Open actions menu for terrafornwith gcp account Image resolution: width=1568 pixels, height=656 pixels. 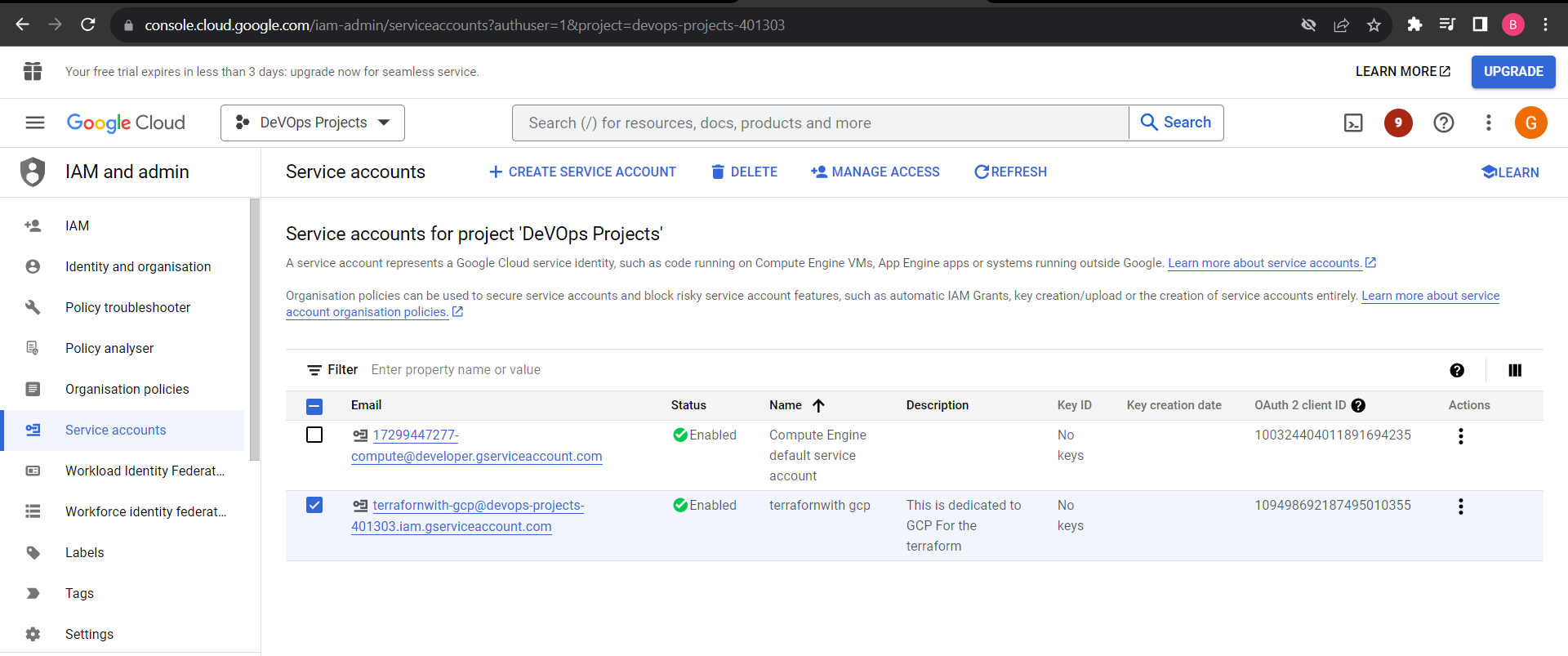[1460, 507]
